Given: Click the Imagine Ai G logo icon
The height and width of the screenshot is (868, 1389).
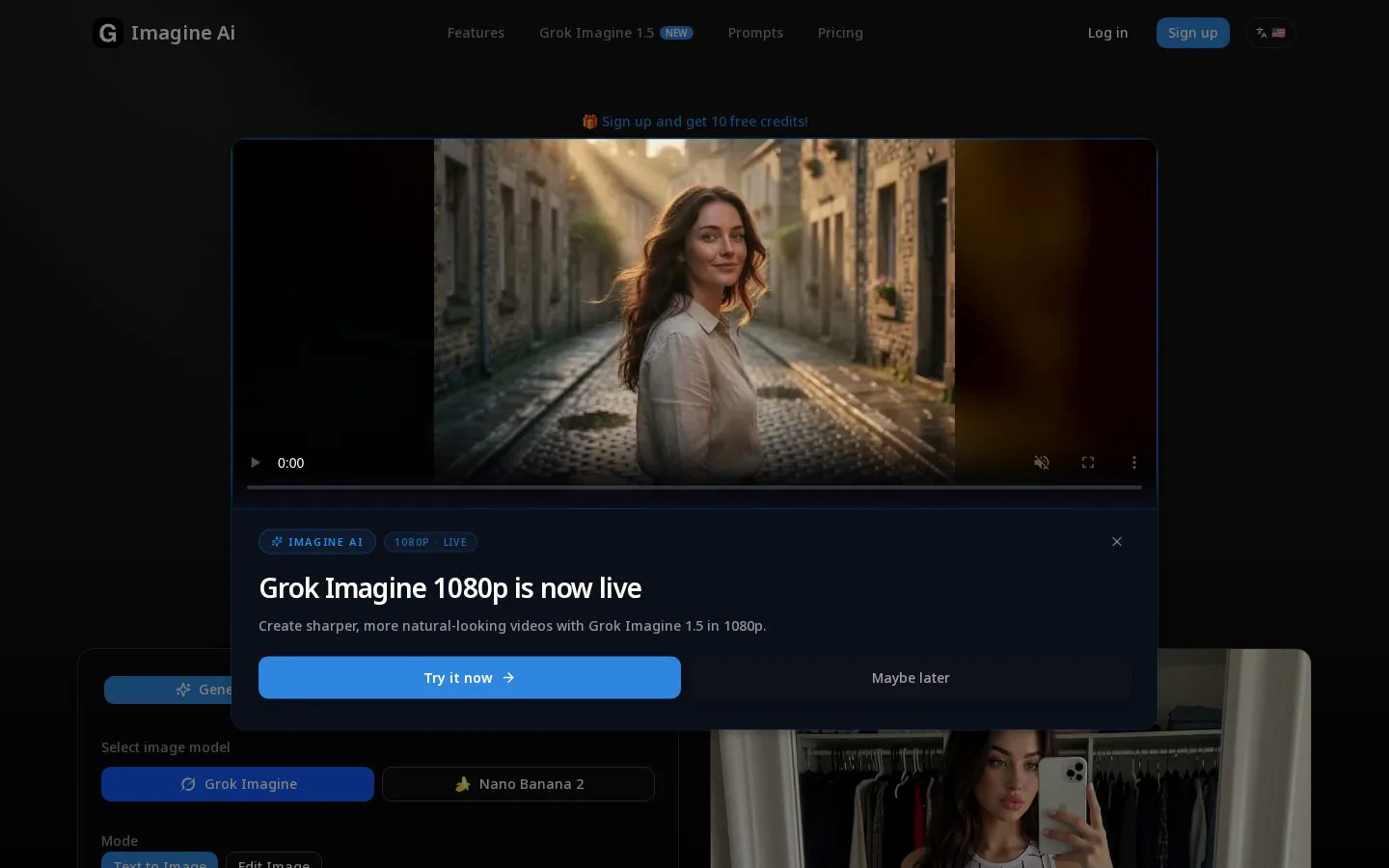Looking at the screenshot, I should click(108, 33).
